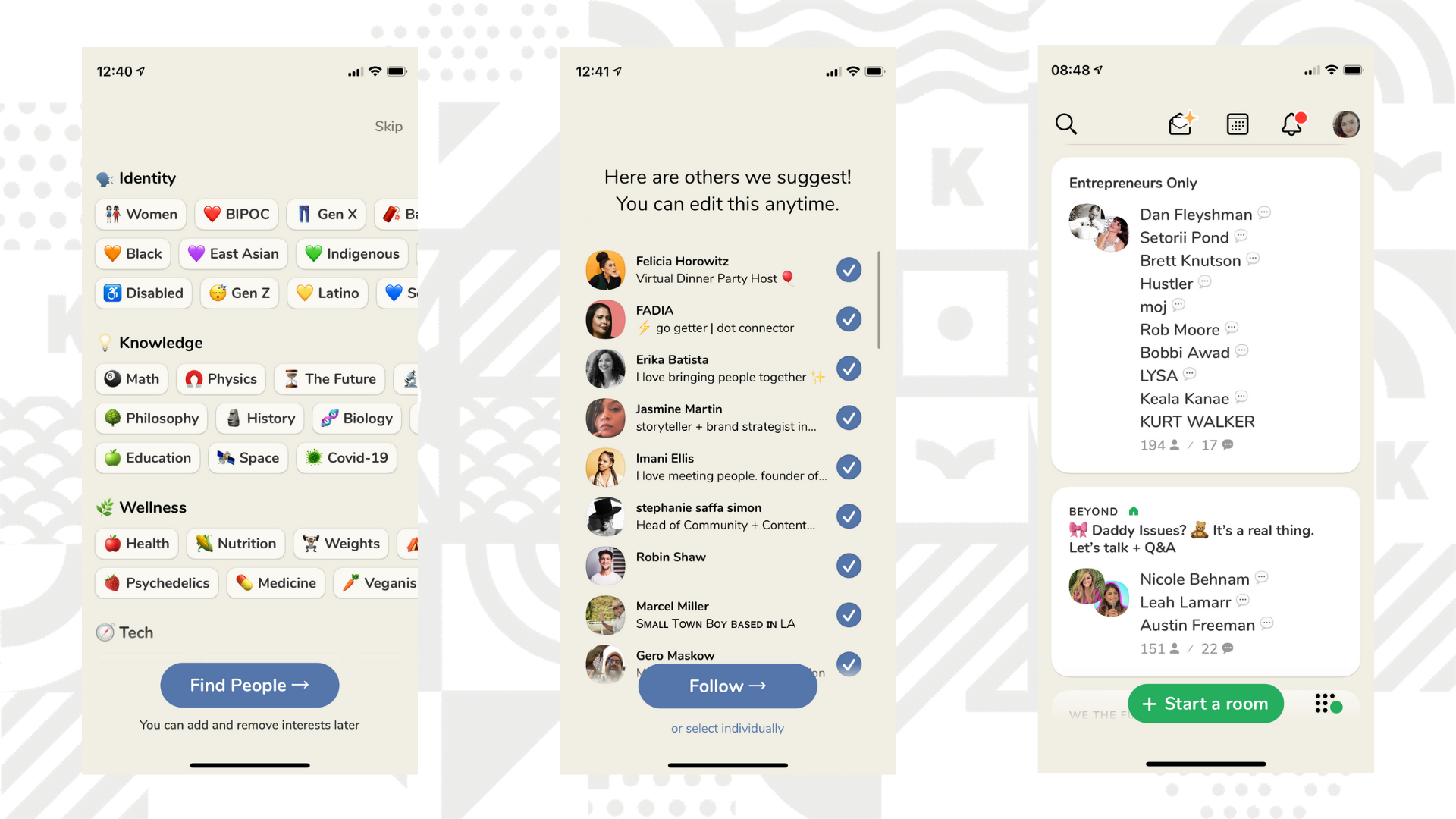Open the compose/new message icon
Viewport: 1456px width, 819px height.
[1181, 124]
